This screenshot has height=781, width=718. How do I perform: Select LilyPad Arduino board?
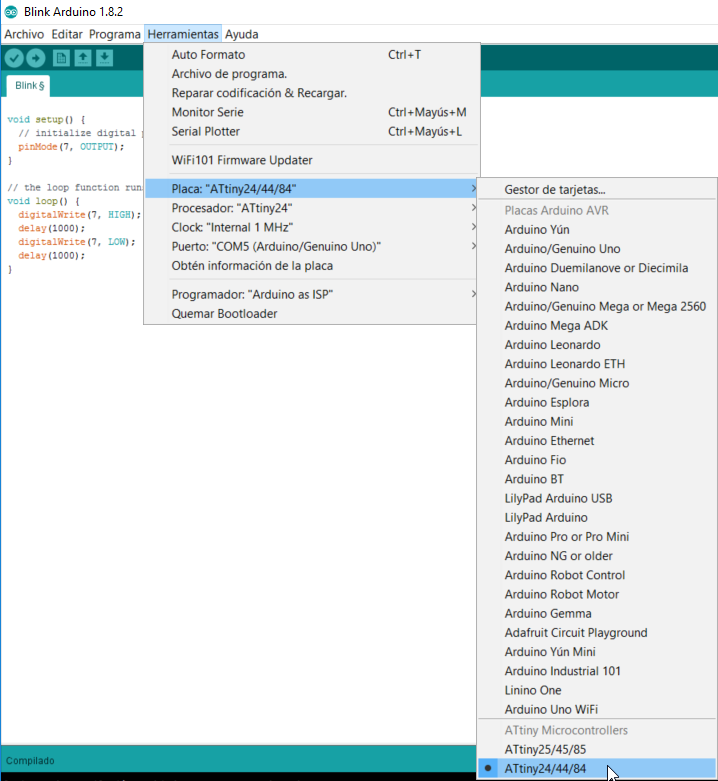(597, 518)
